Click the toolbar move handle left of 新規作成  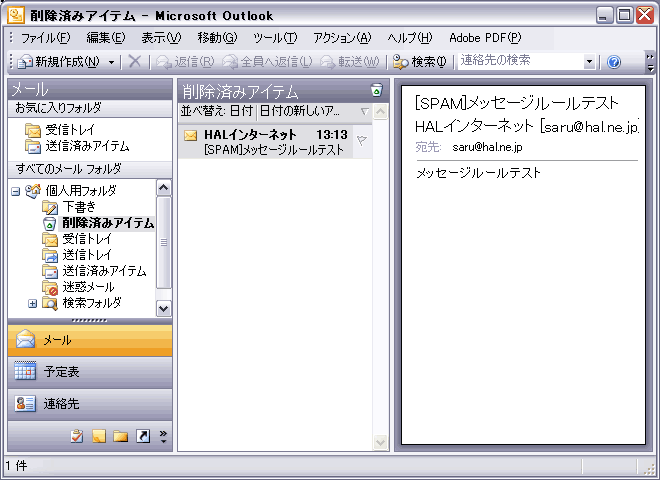[x=12, y=62]
